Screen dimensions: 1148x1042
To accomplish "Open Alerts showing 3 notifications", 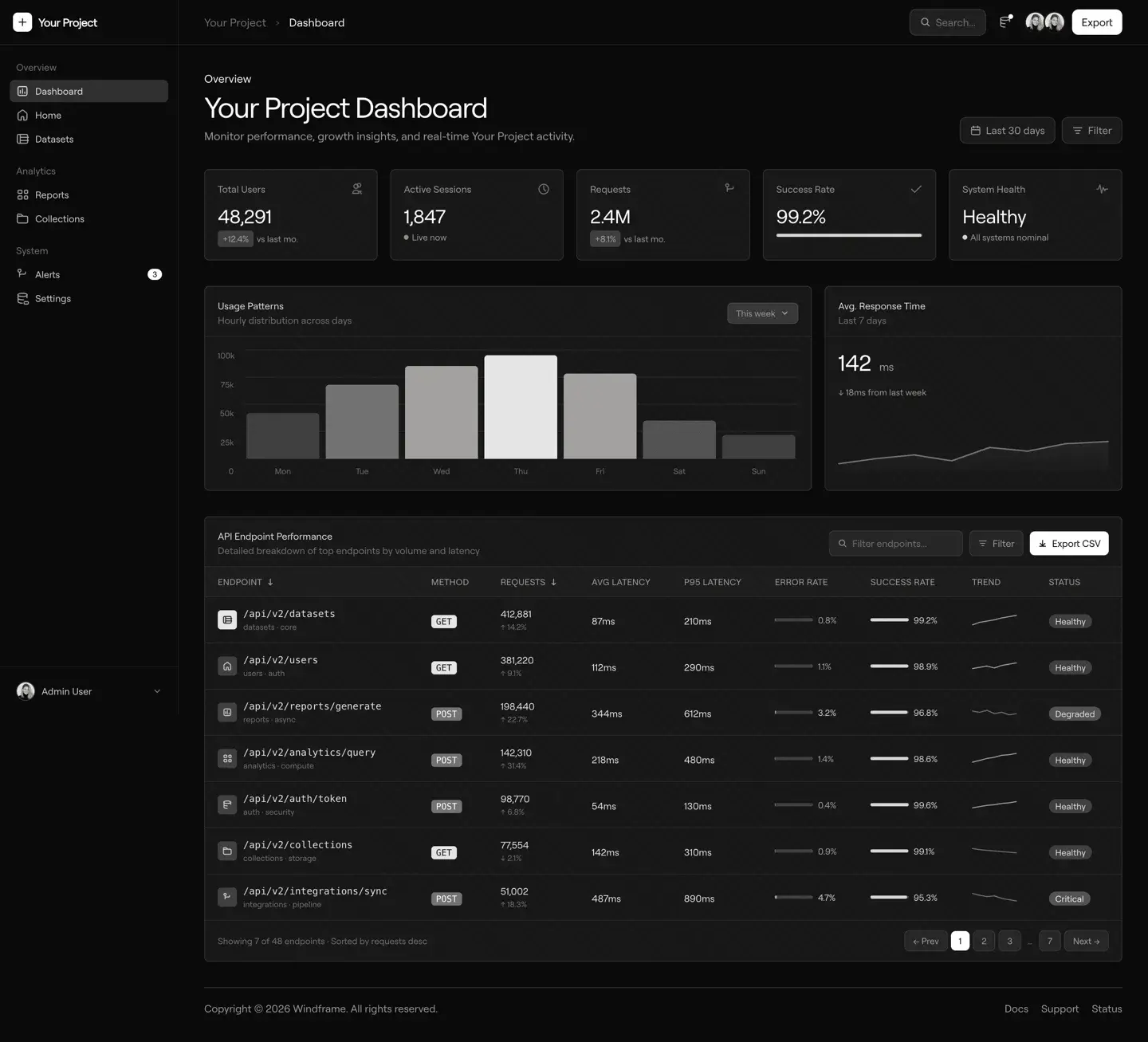I will 48,274.
